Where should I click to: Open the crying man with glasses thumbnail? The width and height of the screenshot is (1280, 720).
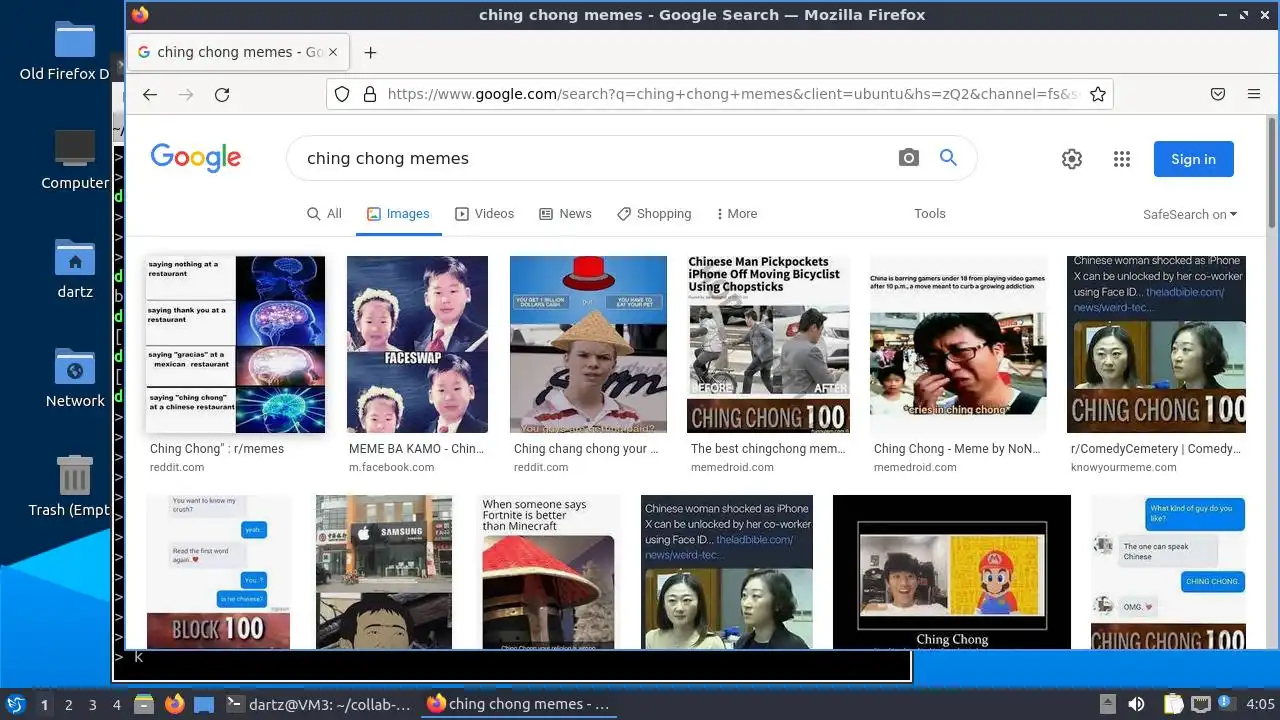point(958,344)
